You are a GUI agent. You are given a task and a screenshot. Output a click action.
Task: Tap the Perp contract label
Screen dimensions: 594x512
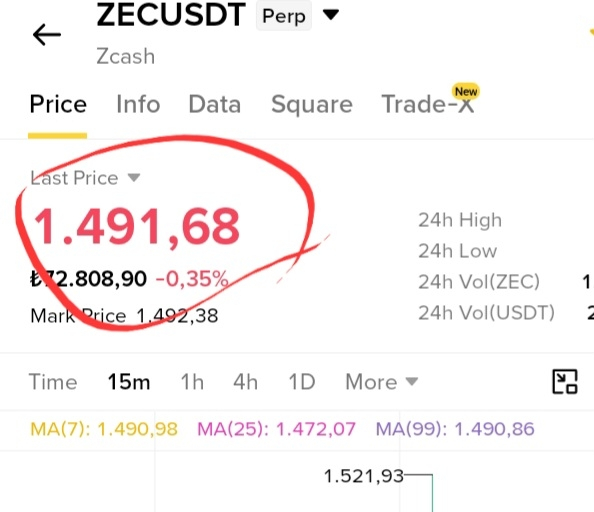click(x=284, y=16)
